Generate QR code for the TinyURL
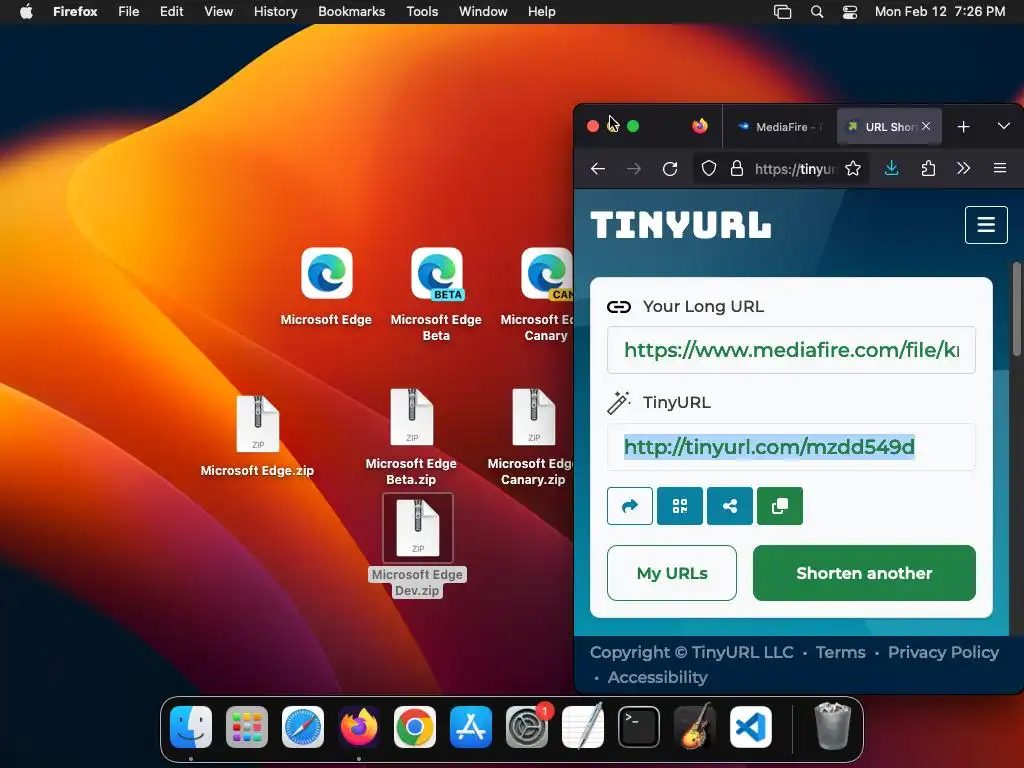This screenshot has width=1024, height=768. pos(680,506)
